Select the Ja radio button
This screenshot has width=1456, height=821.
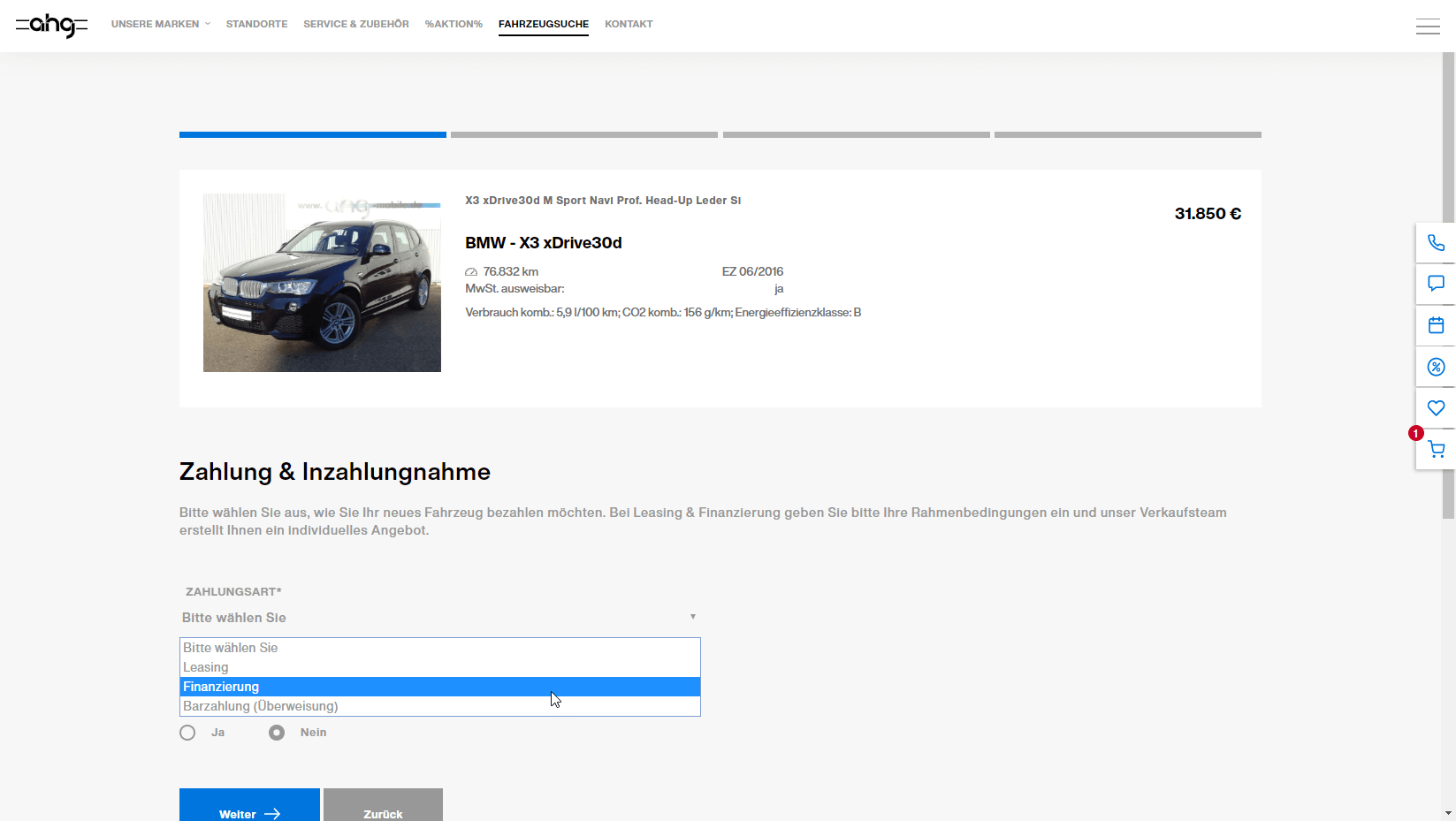point(187,732)
